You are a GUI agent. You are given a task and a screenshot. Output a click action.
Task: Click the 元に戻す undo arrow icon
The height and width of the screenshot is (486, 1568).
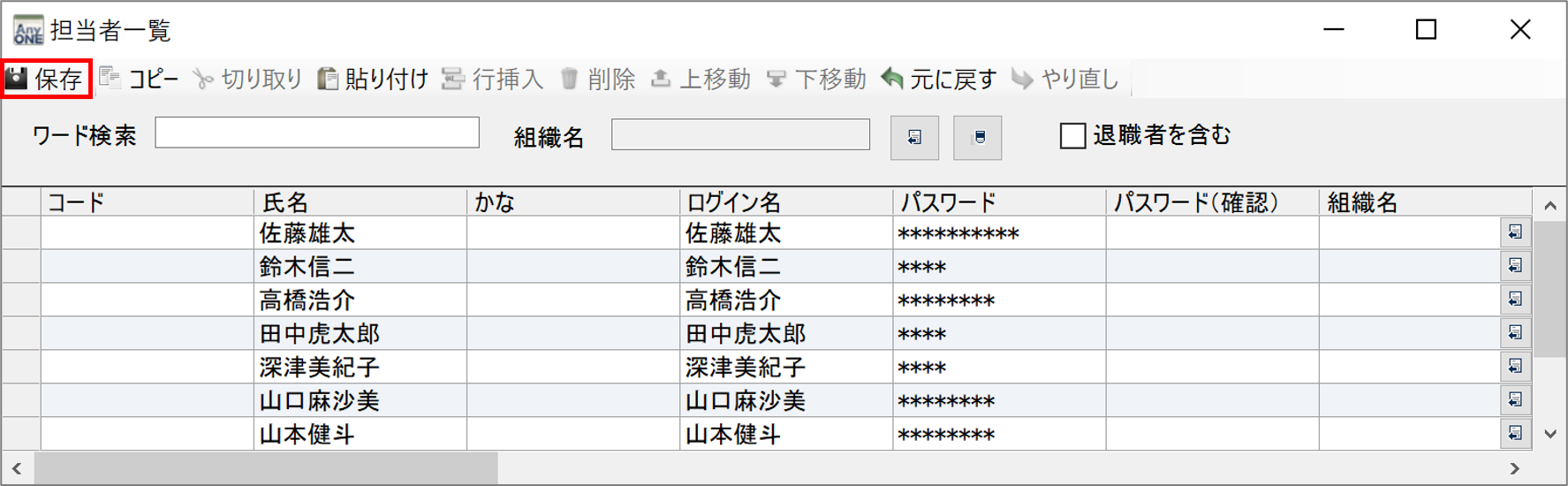[892, 80]
